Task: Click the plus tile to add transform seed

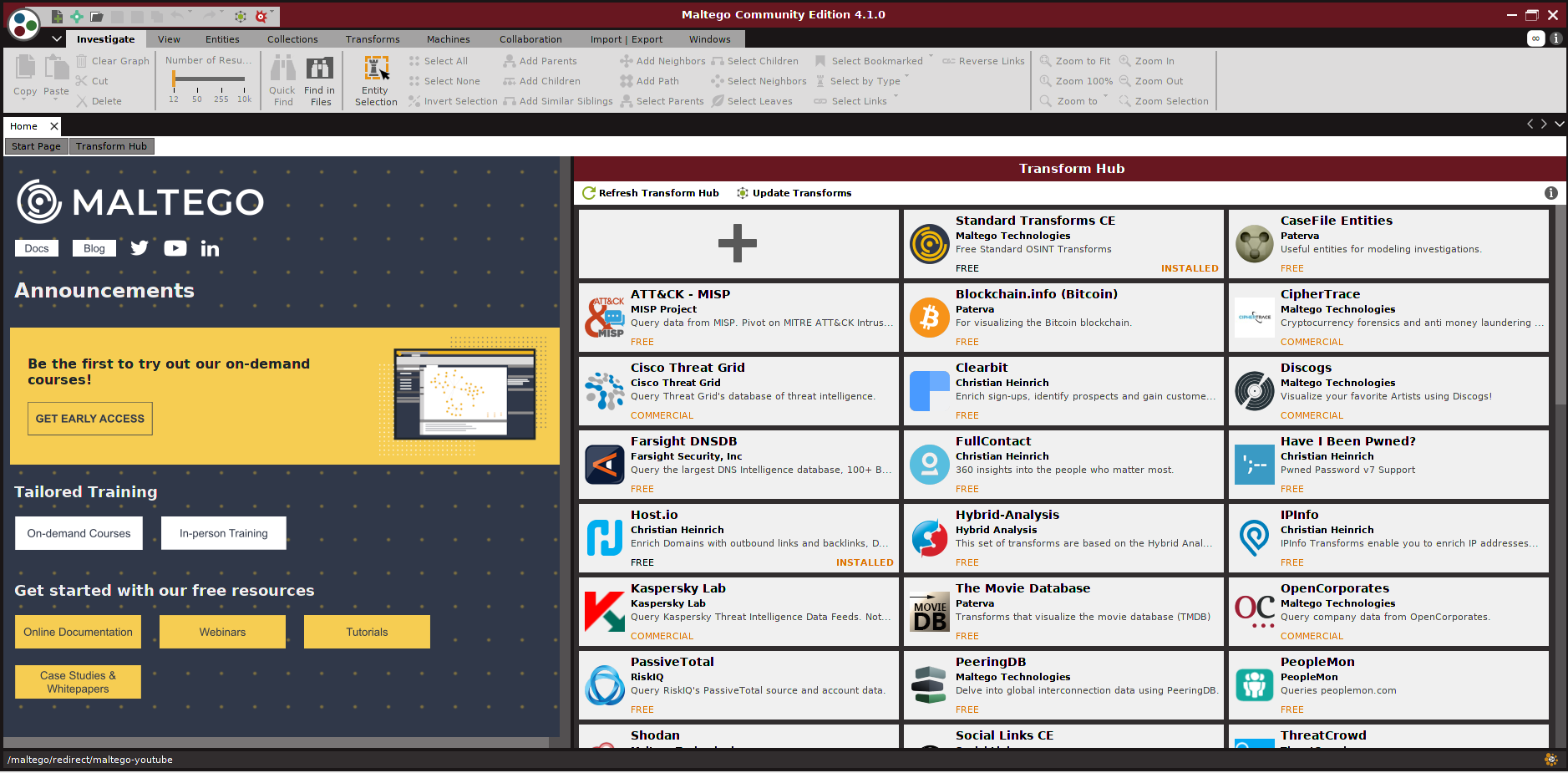Action: 738,243
